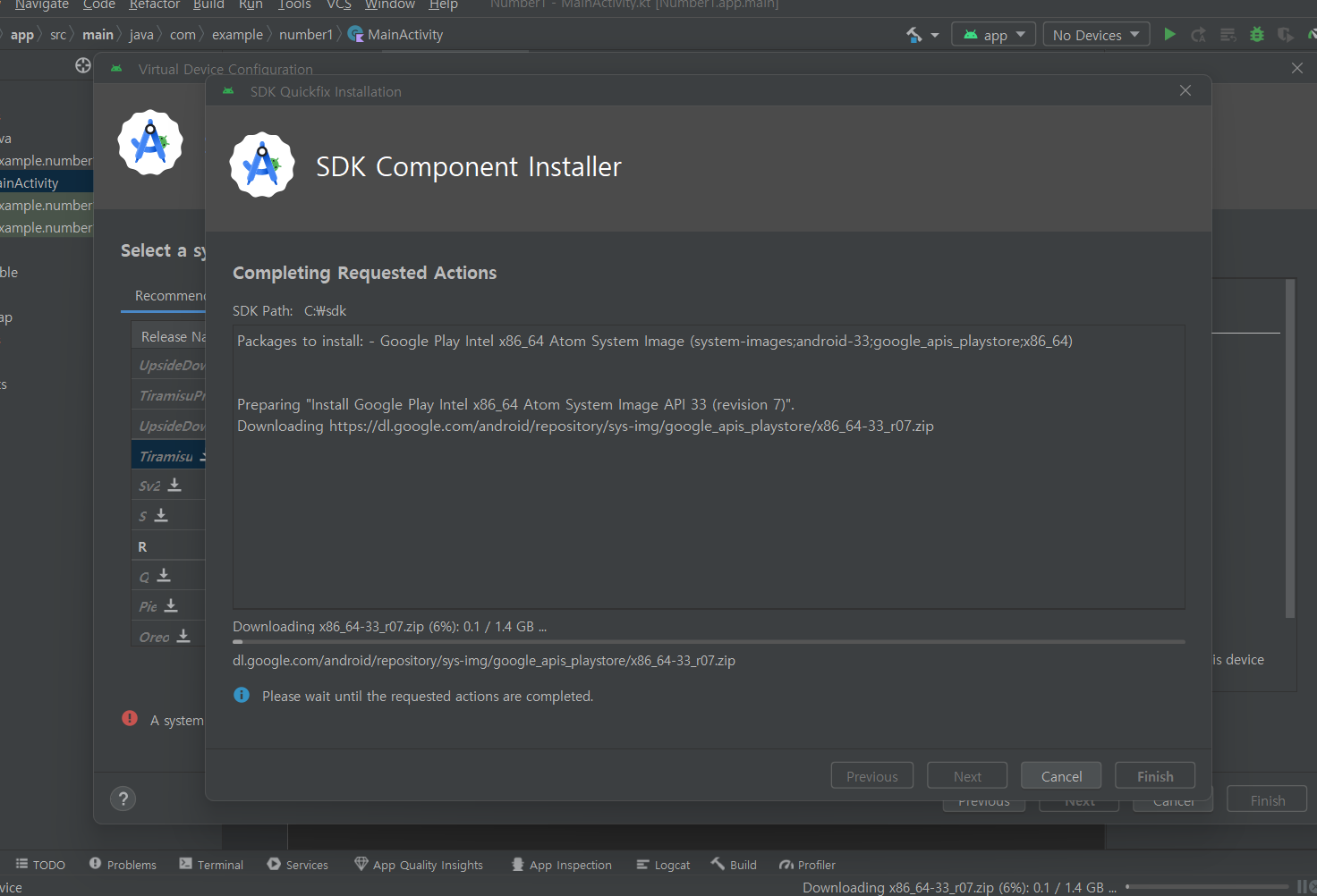Click the download icon next to S
Viewport: 1317px width, 896px height.
coord(161,515)
